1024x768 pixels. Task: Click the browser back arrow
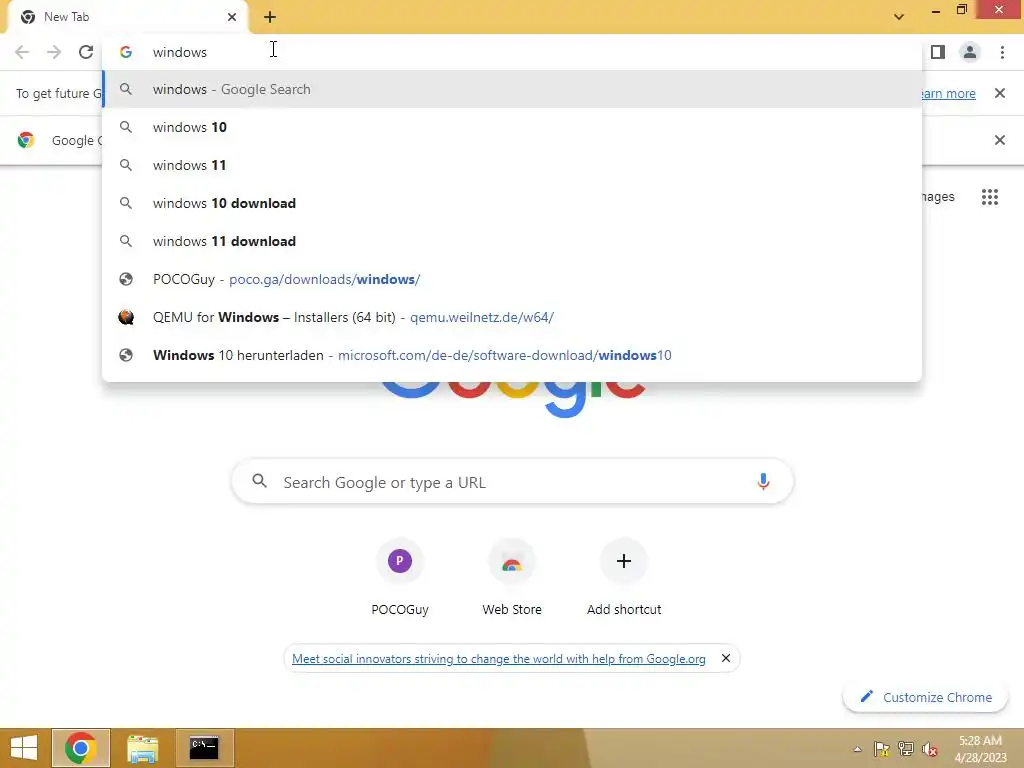coord(22,52)
